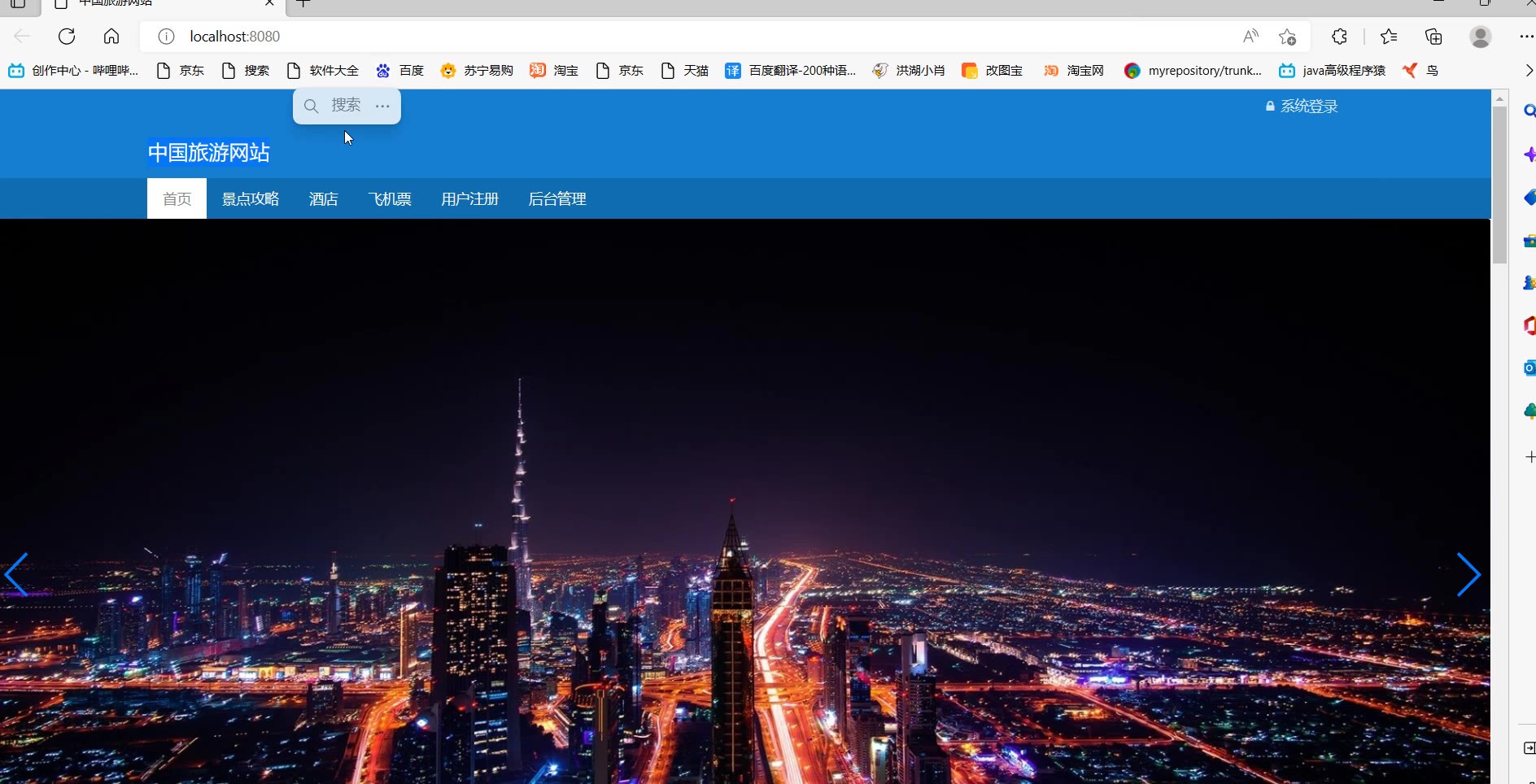Viewport: 1536px width, 784px height.
Task: Open browser Settings and more menu
Action: [x=1526, y=37]
